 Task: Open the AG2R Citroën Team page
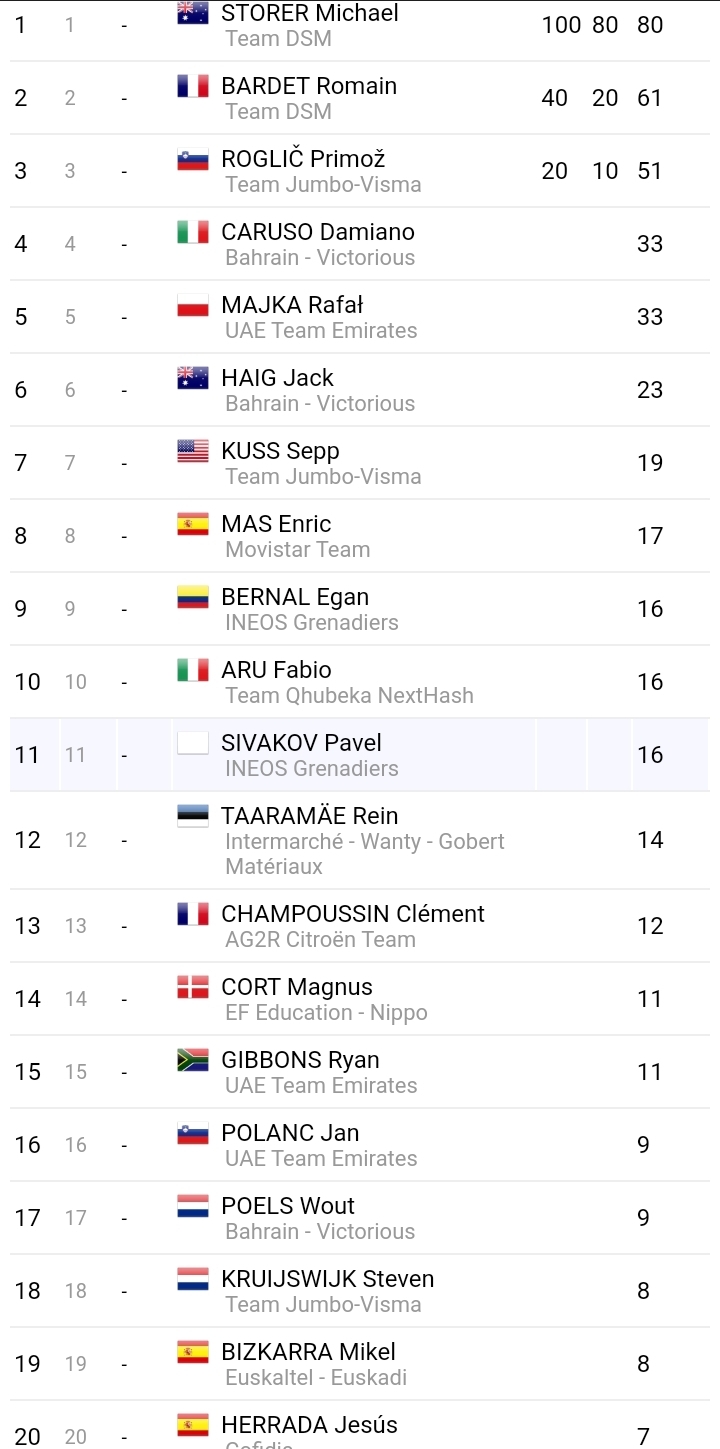pos(321,939)
